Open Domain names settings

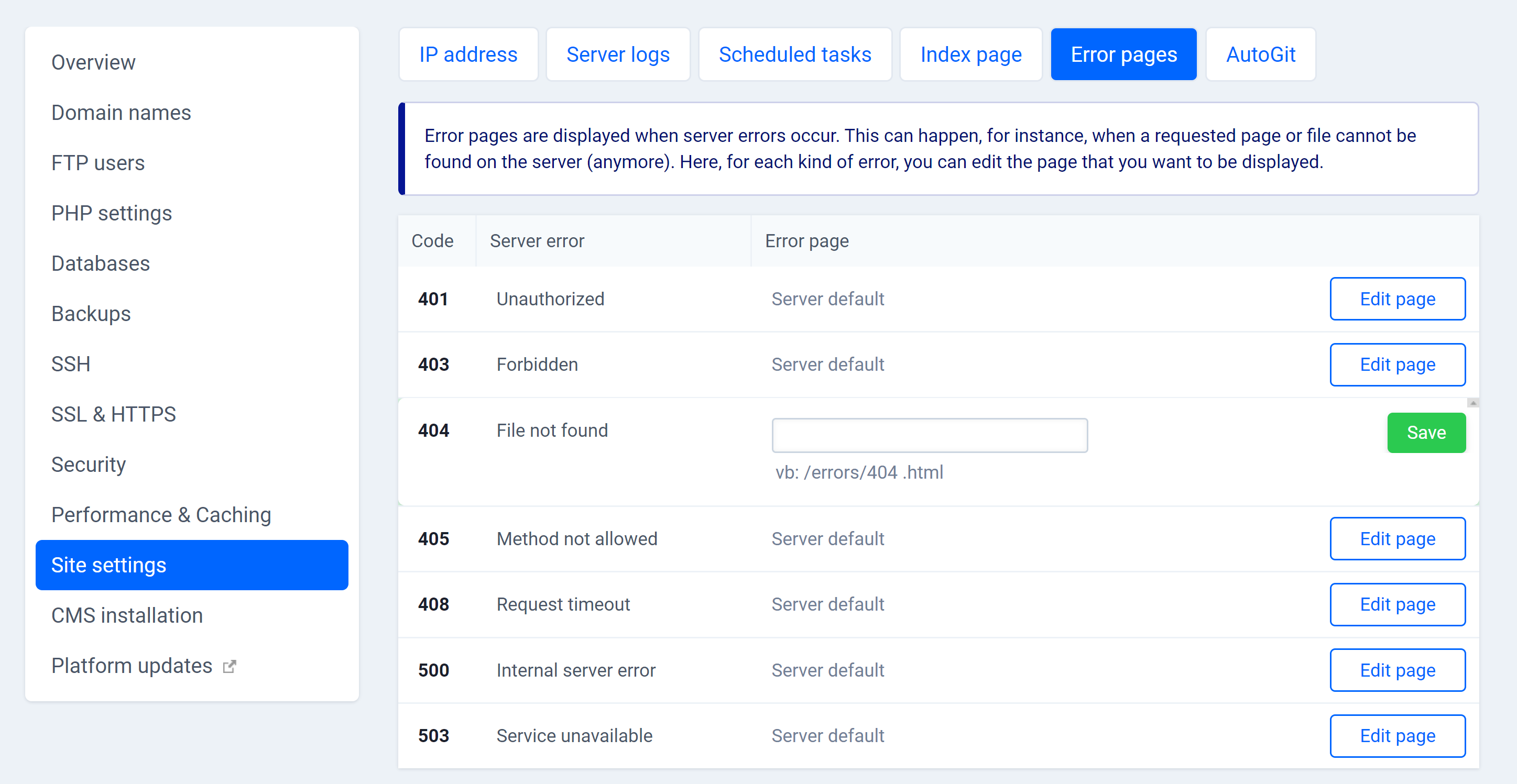122,113
